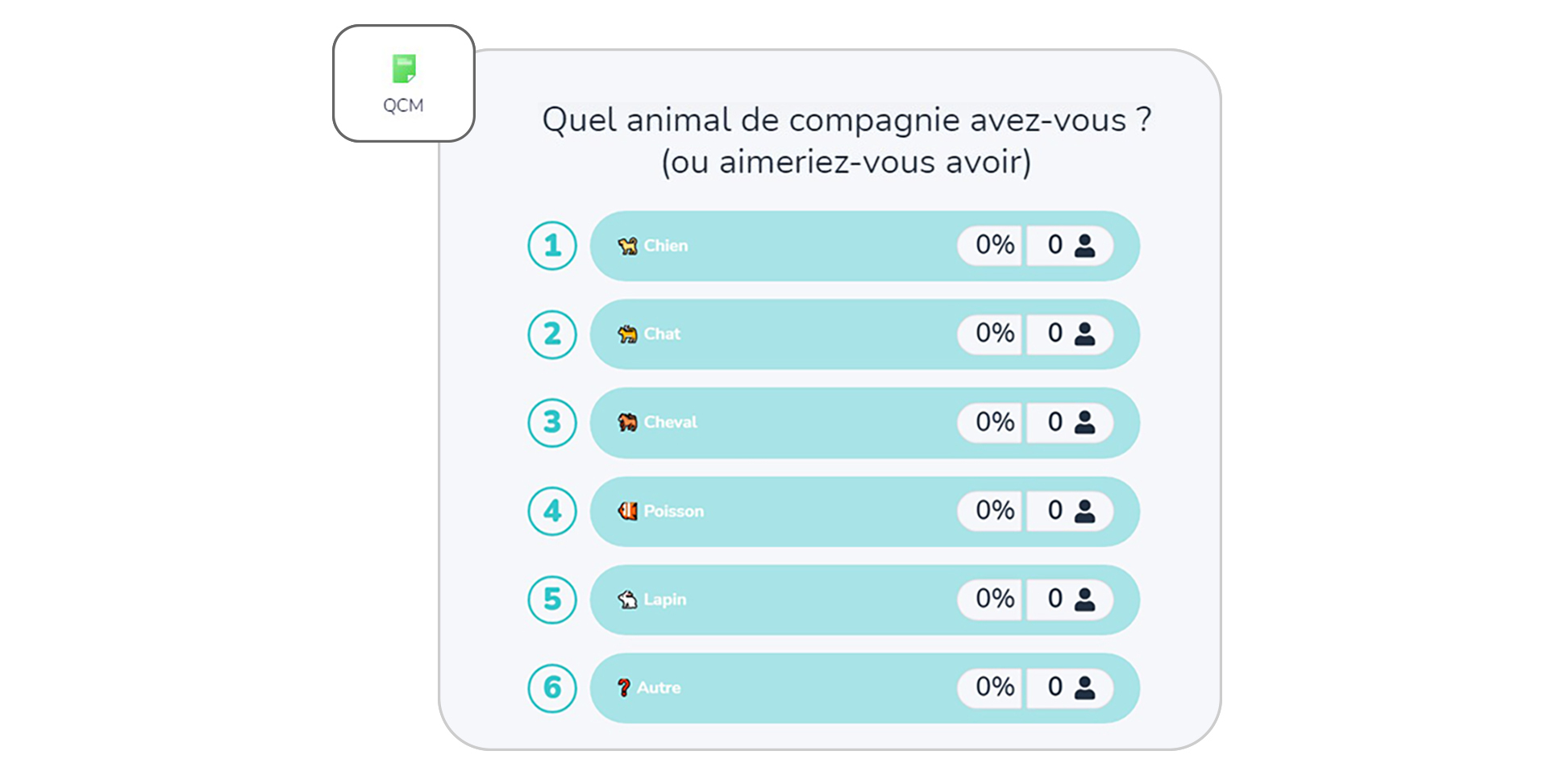Viewport: 1560px width, 784px height.
Task: Click the rabbit emoji beside Lapin
Action: pyautogui.click(x=627, y=599)
